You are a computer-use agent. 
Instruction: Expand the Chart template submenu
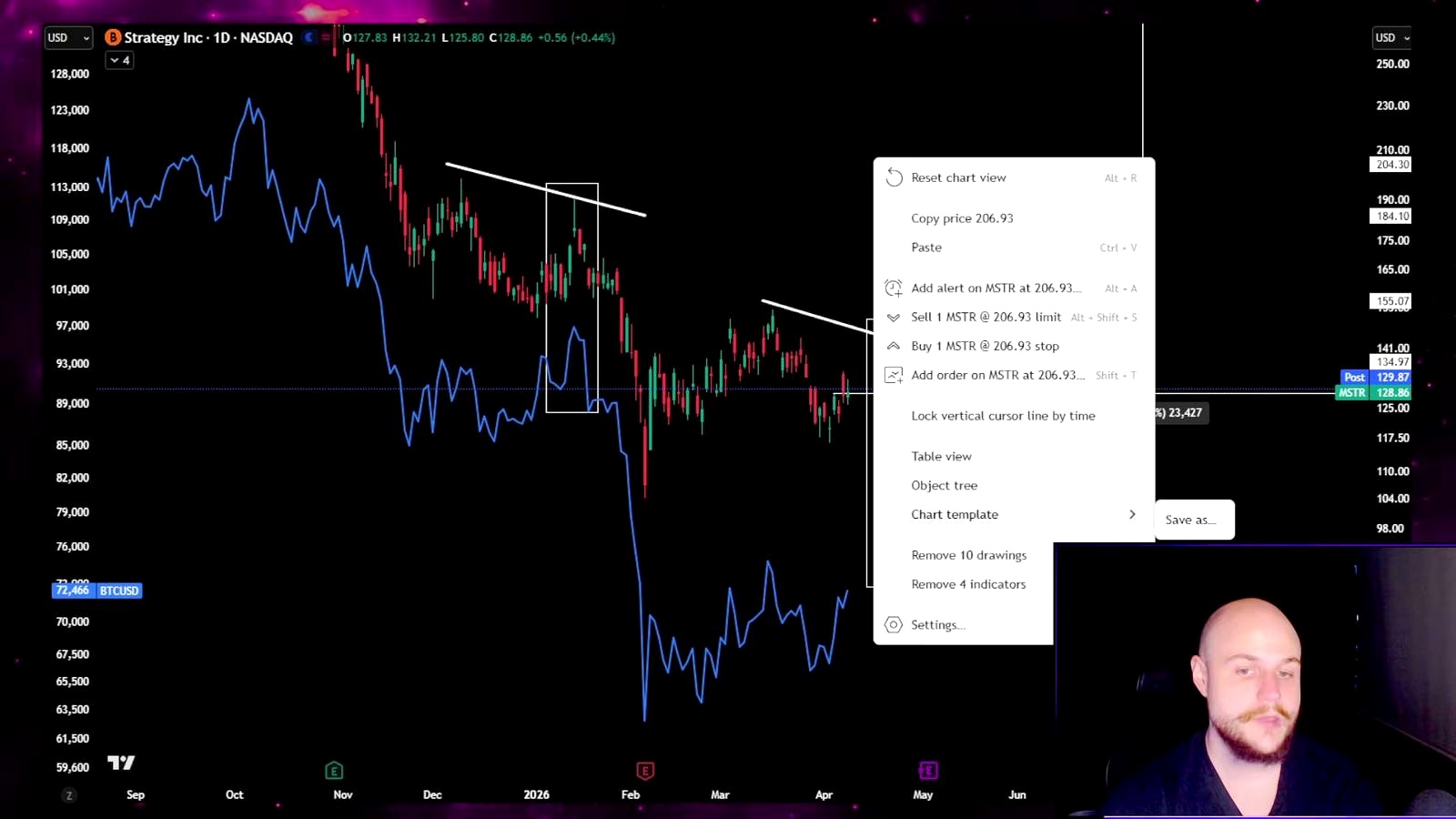point(1014,515)
